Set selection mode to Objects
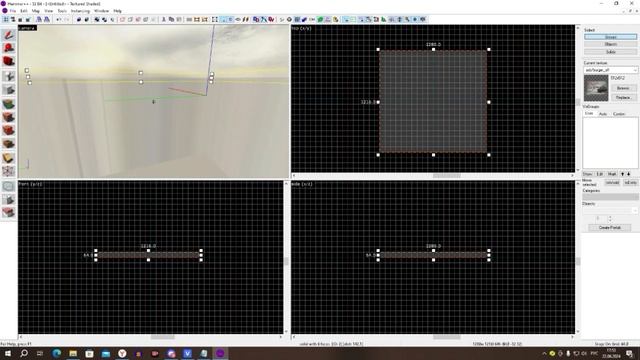This screenshot has width=640, height=360. tap(610, 44)
